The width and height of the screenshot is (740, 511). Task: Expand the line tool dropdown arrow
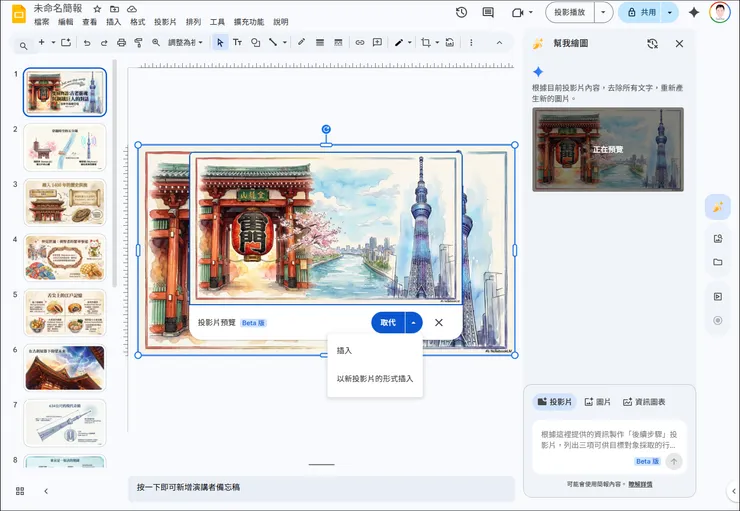click(285, 42)
